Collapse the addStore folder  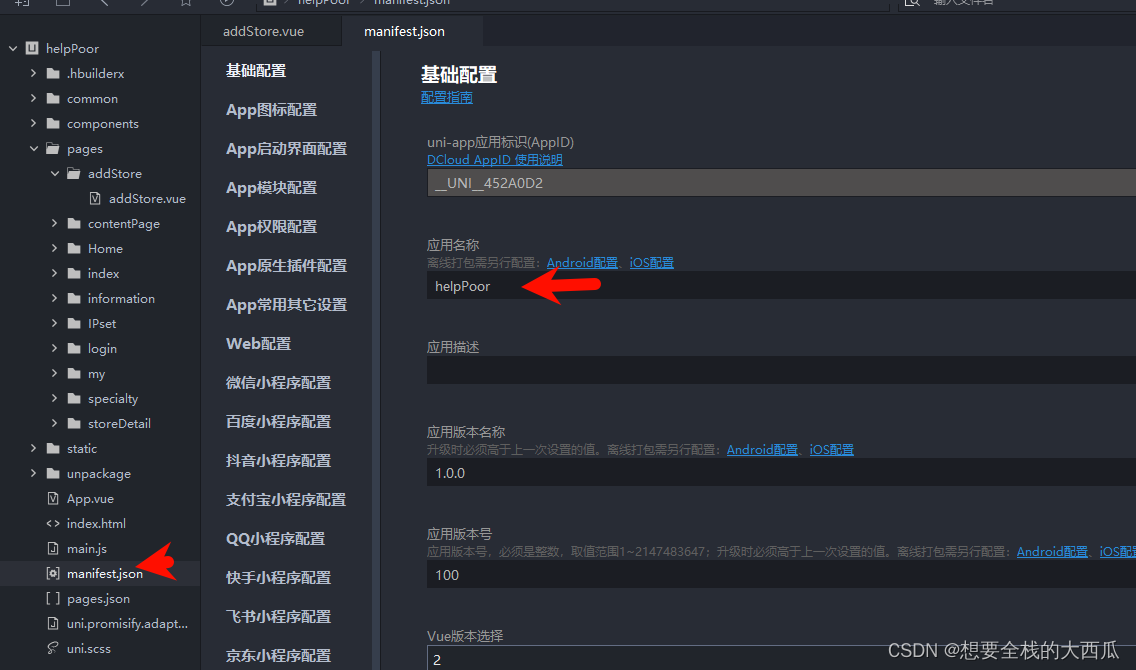pyautogui.click(x=56, y=173)
